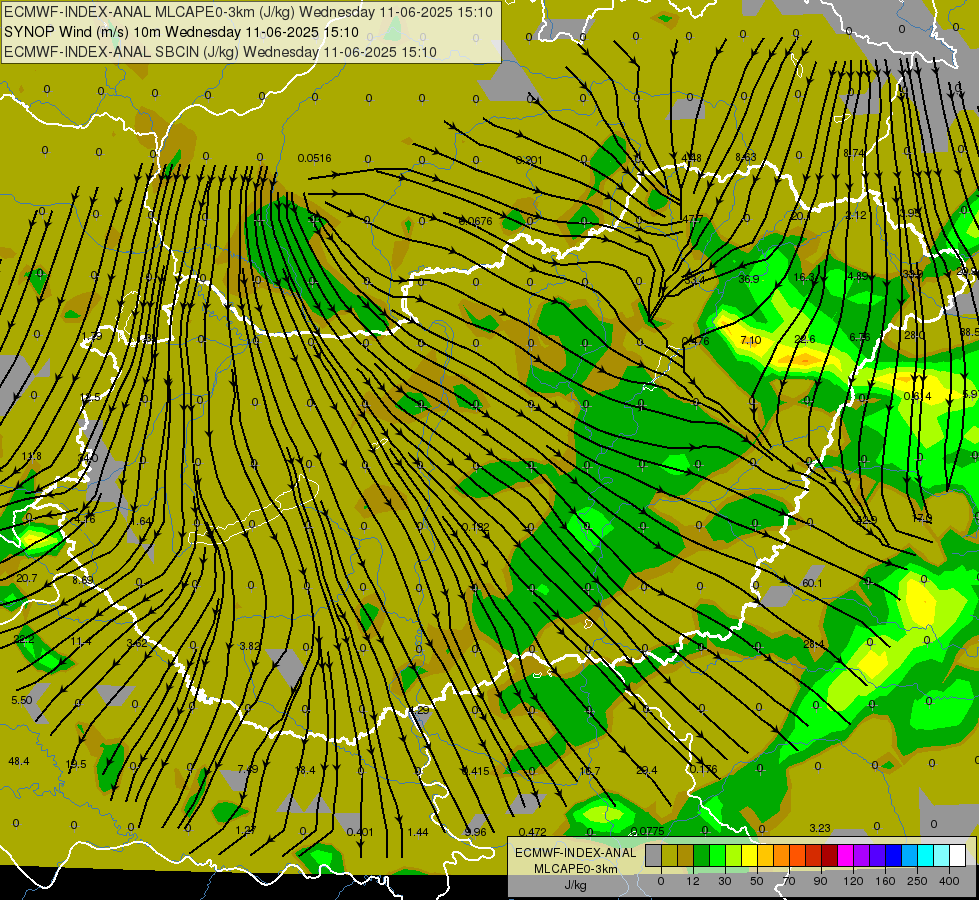Click the legend tick label 30

pyautogui.click(x=724, y=881)
